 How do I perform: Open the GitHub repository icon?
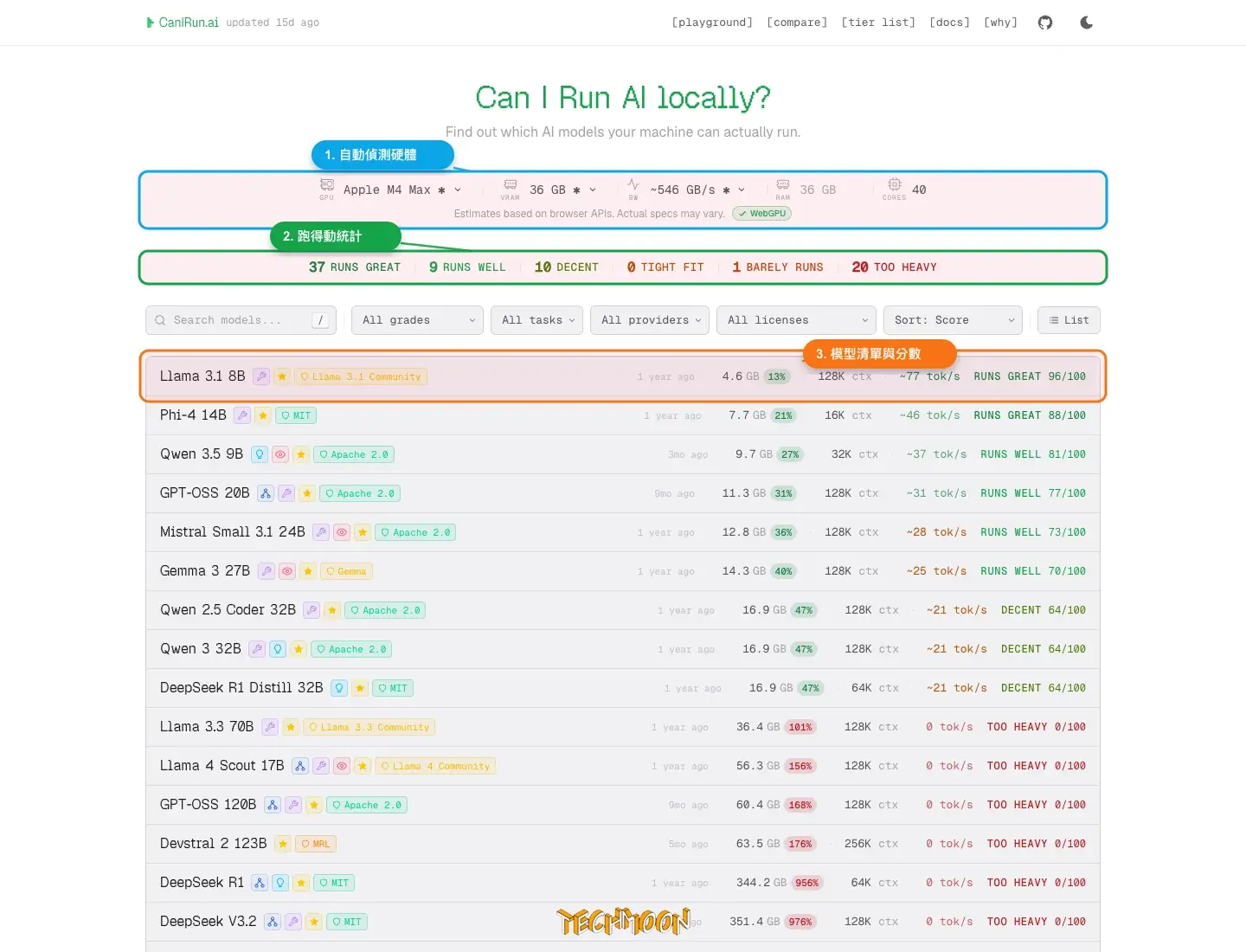pyautogui.click(x=1045, y=23)
